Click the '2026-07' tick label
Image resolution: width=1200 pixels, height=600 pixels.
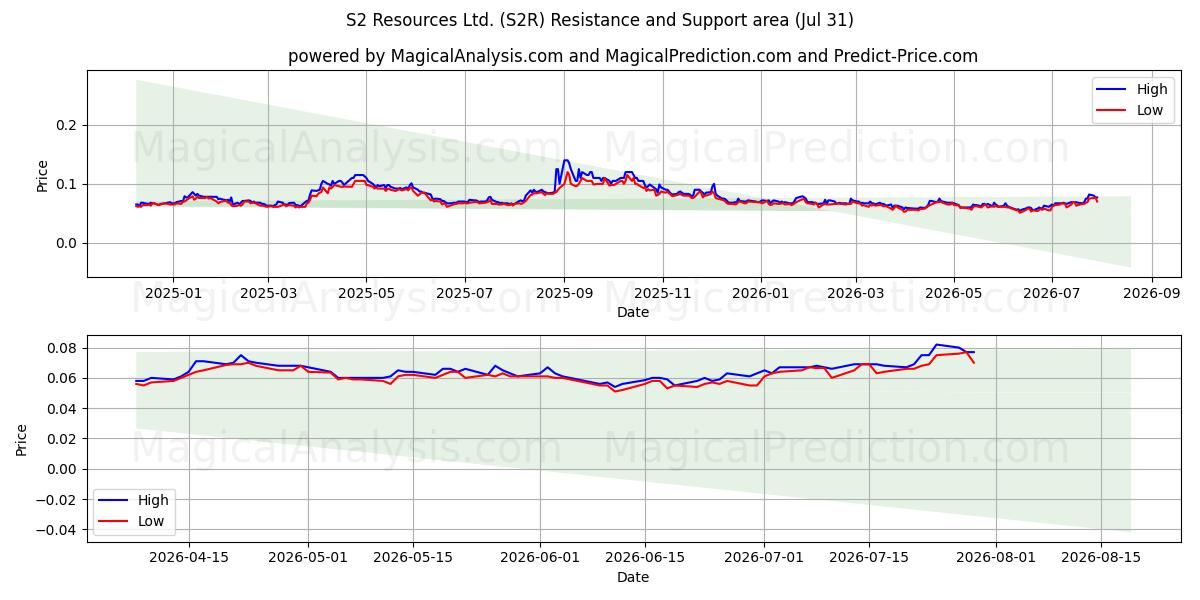click(1052, 293)
